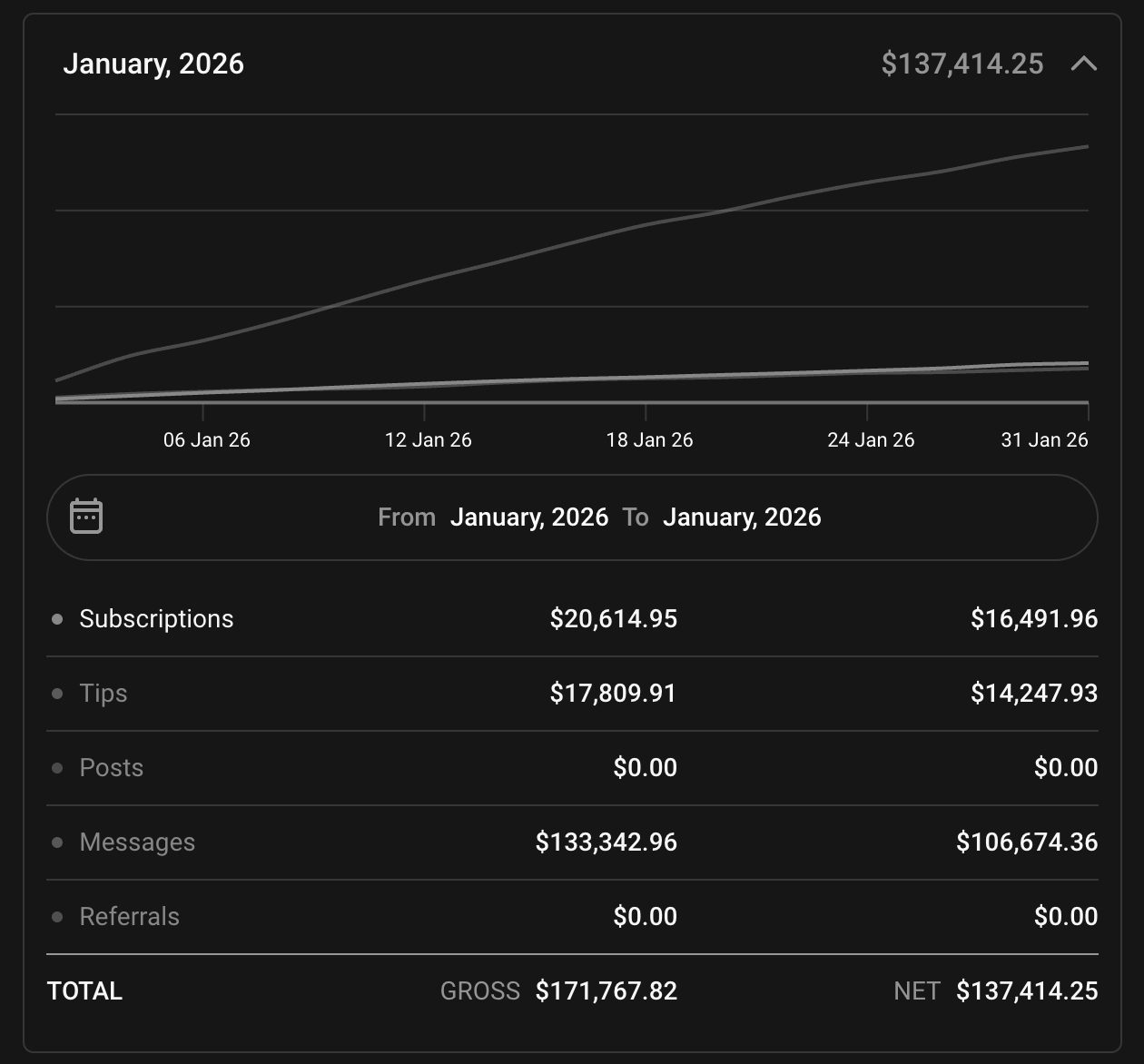Toggle Referrals series bullet in legend
Image resolution: width=1144 pixels, height=1064 pixels.
[x=57, y=917]
